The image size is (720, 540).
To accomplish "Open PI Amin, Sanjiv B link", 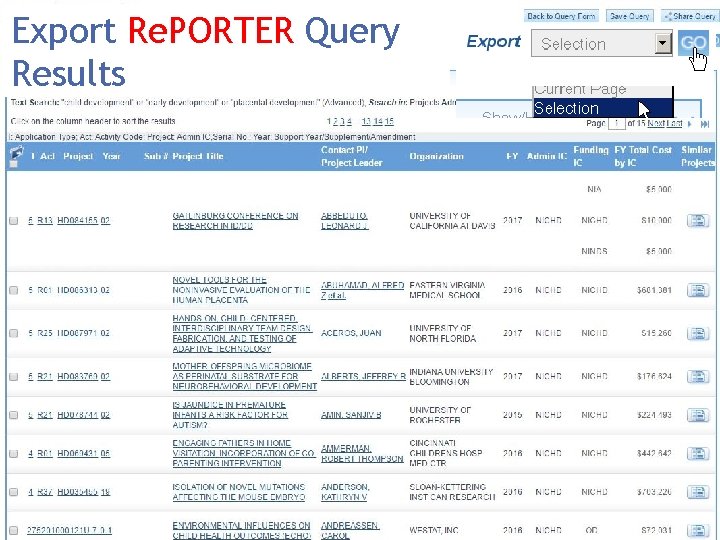I will pos(351,415).
